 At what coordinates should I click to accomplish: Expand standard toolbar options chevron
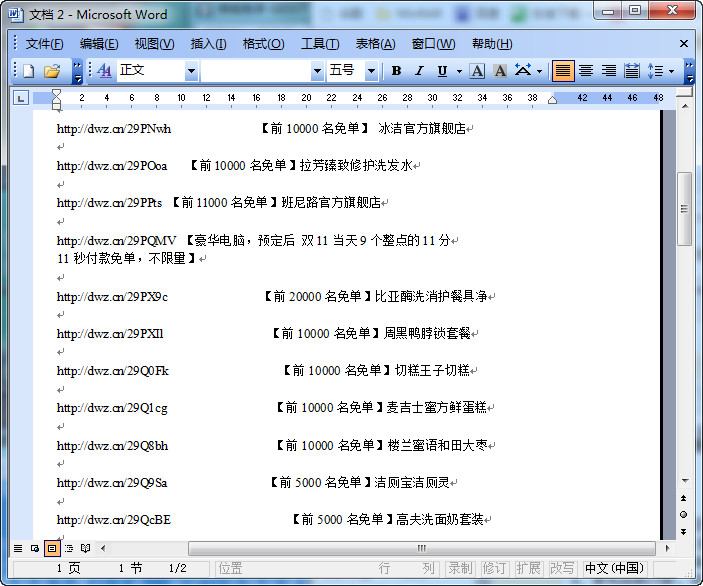point(78,71)
